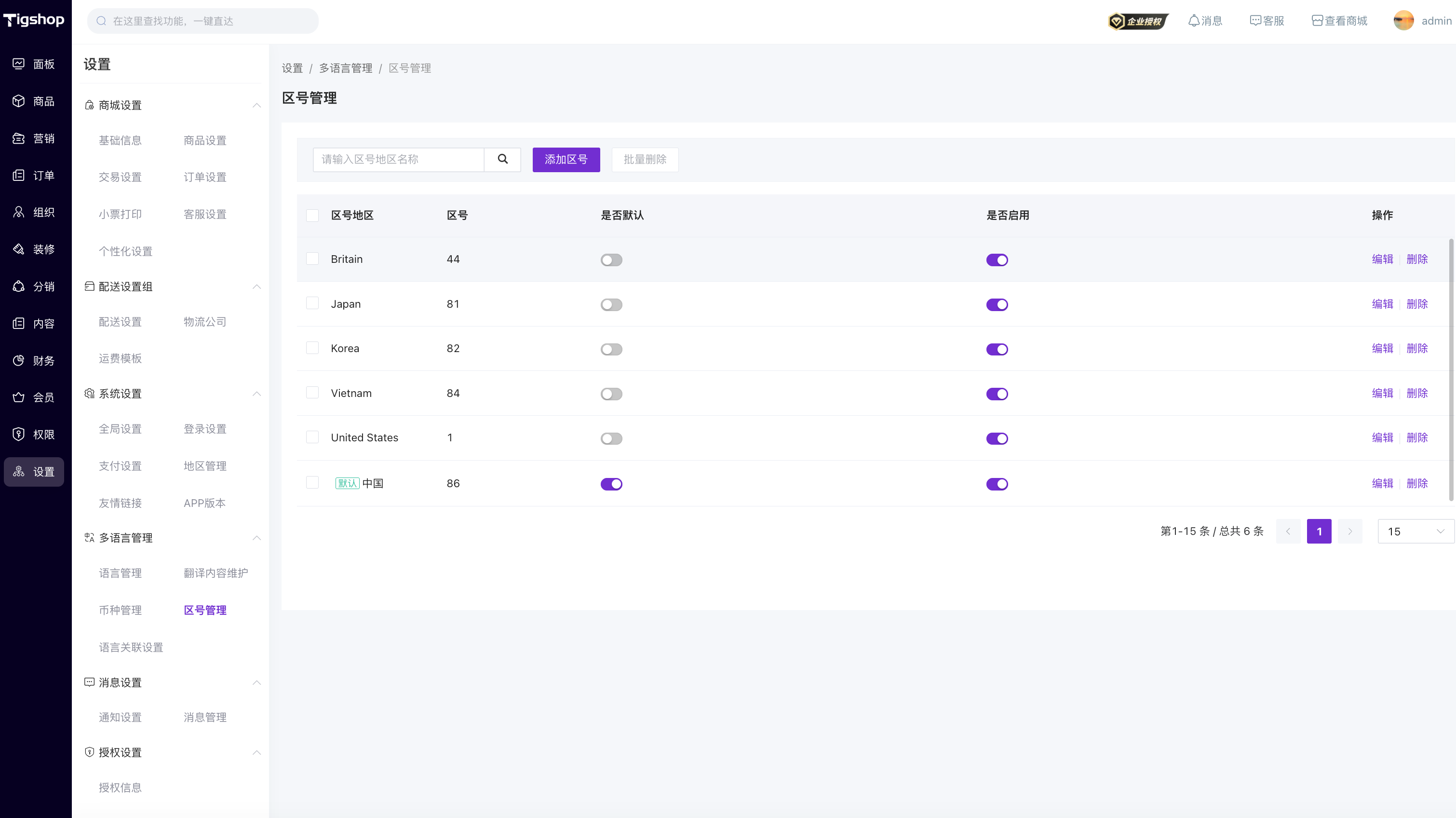Collapse the 多语言管理 section
The image size is (1456, 818).
point(256,538)
